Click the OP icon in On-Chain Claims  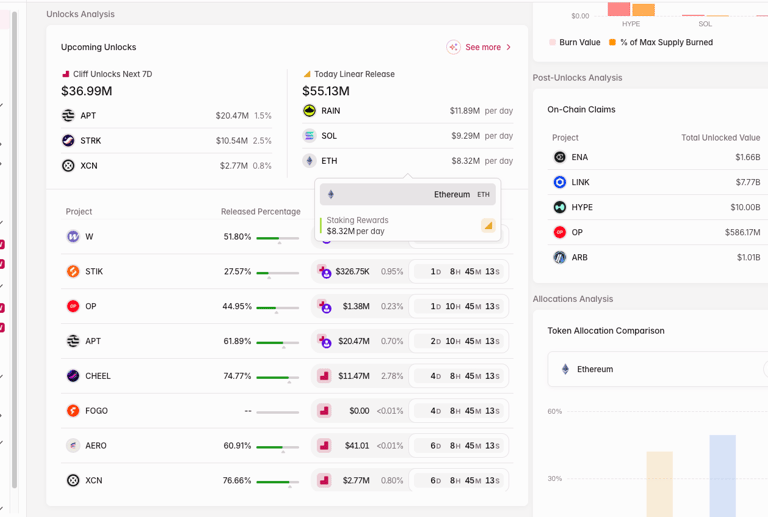click(x=559, y=232)
